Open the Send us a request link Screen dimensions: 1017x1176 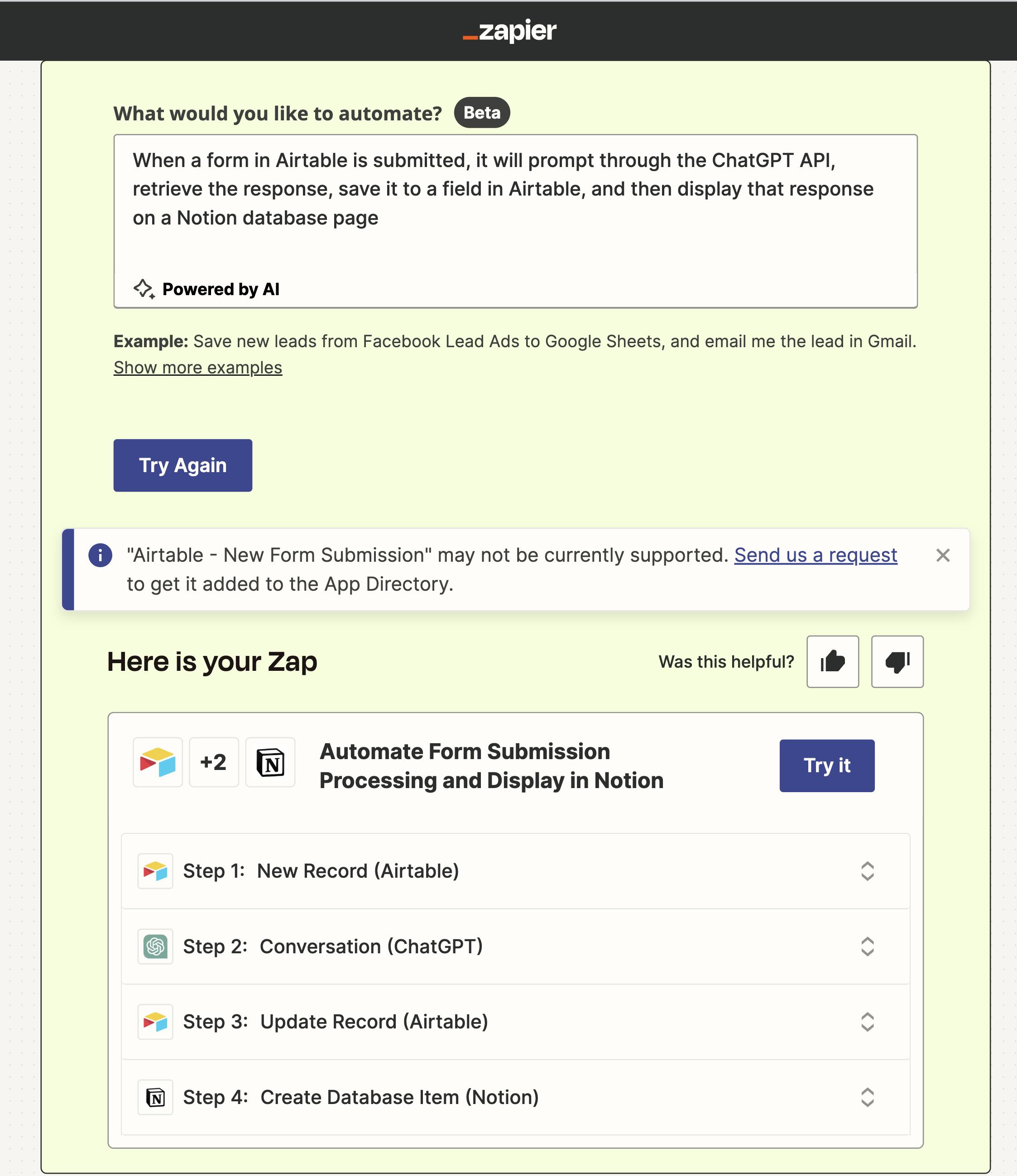tap(816, 555)
